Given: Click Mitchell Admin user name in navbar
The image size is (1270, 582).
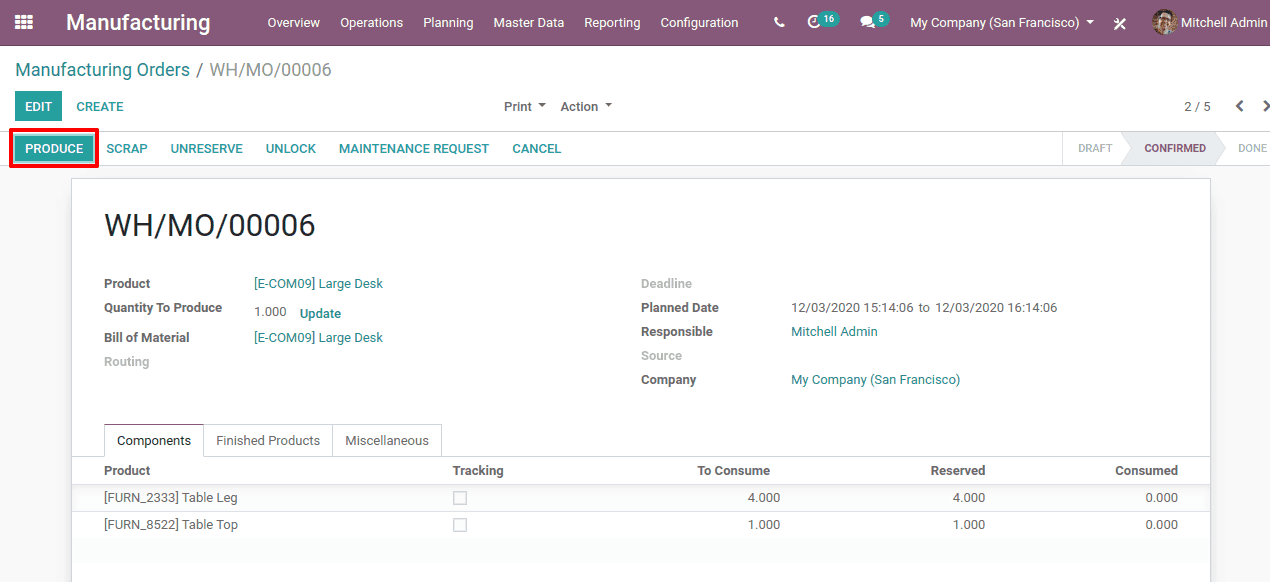Looking at the screenshot, I should point(1224,22).
